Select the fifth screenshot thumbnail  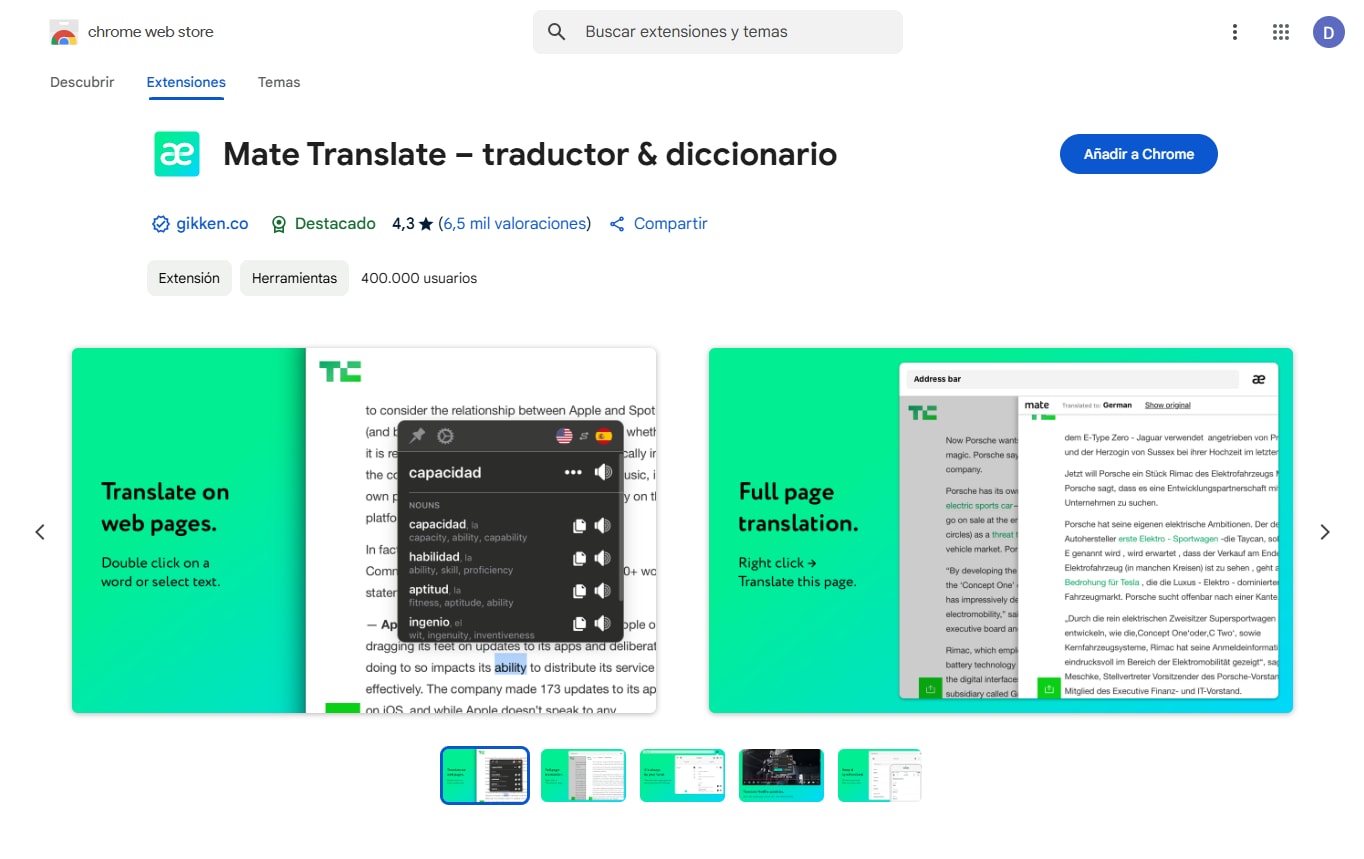[880, 775]
